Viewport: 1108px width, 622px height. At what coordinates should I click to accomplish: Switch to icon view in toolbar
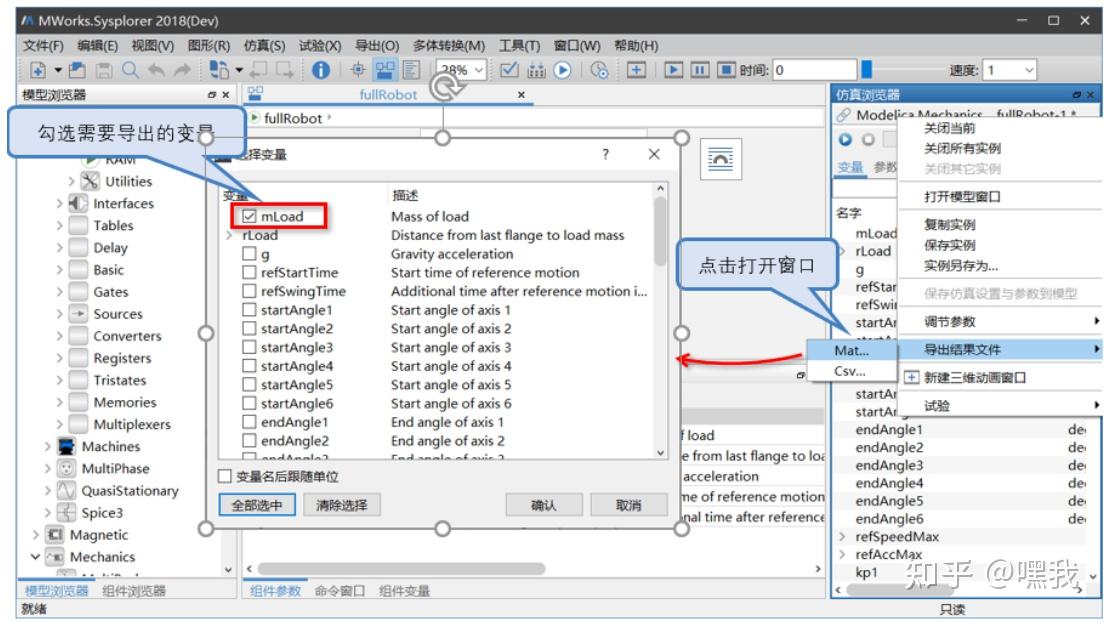(358, 70)
